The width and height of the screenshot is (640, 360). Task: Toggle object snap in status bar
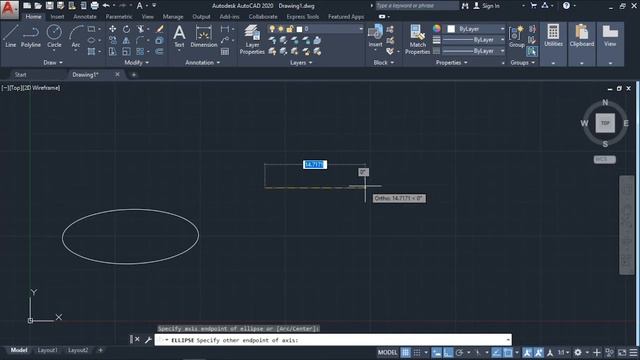pyautogui.click(x=508, y=352)
